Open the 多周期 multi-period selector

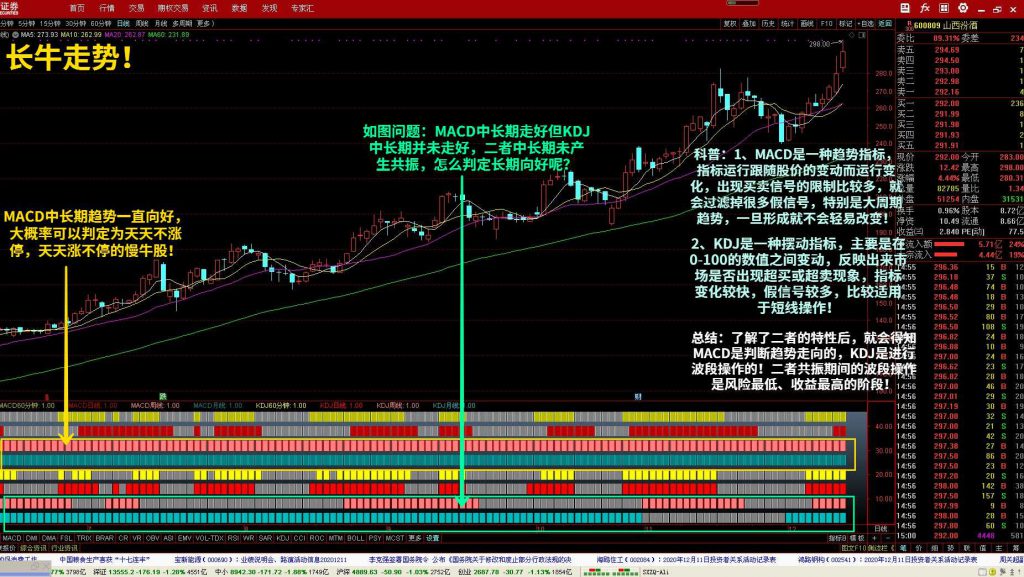[x=182, y=21]
